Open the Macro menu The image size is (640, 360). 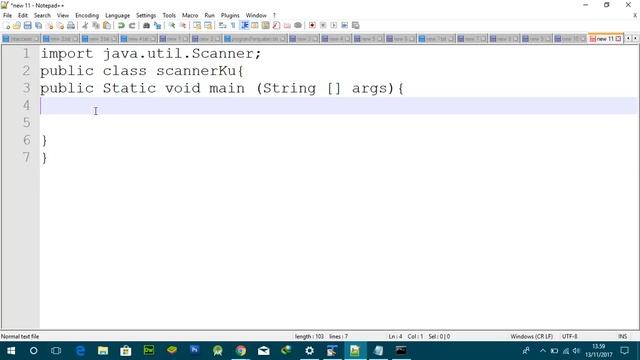(190, 16)
